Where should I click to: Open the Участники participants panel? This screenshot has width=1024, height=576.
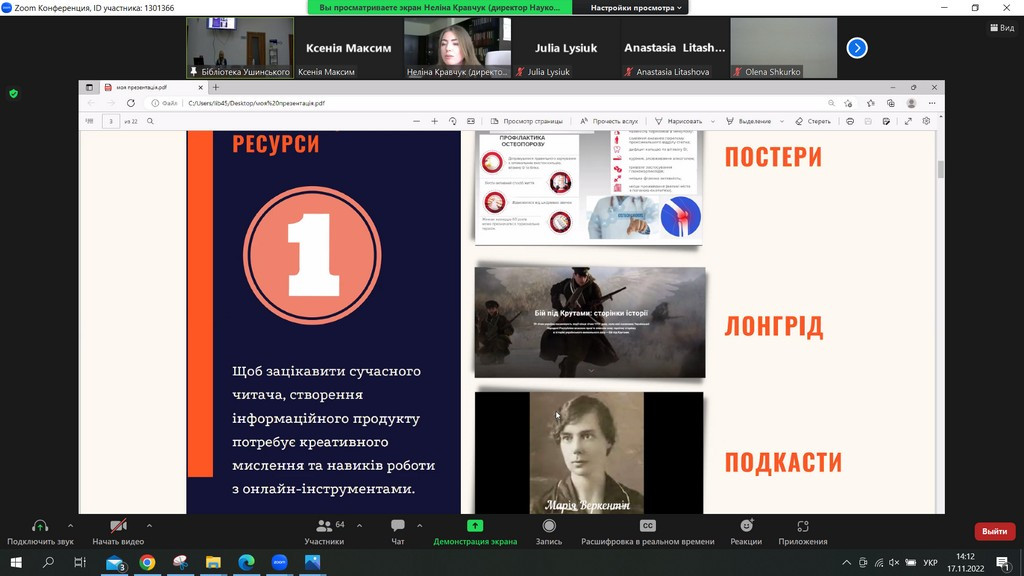click(324, 532)
